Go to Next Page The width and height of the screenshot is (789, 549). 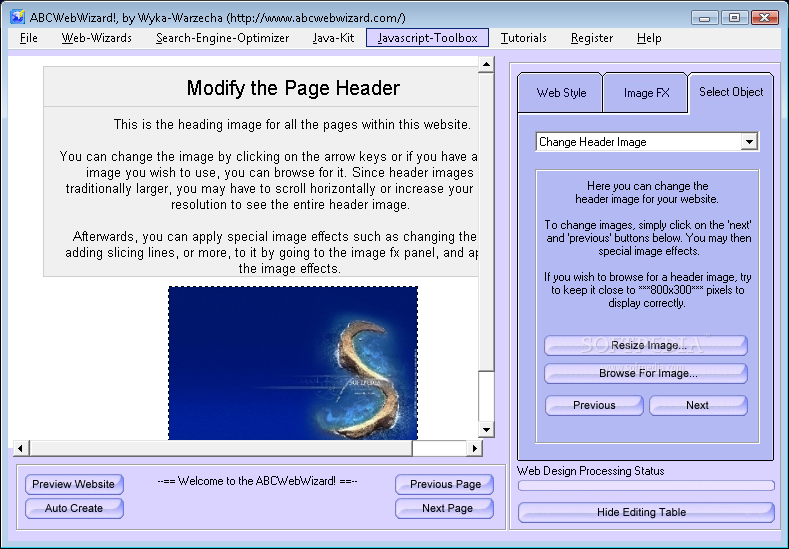(x=444, y=509)
